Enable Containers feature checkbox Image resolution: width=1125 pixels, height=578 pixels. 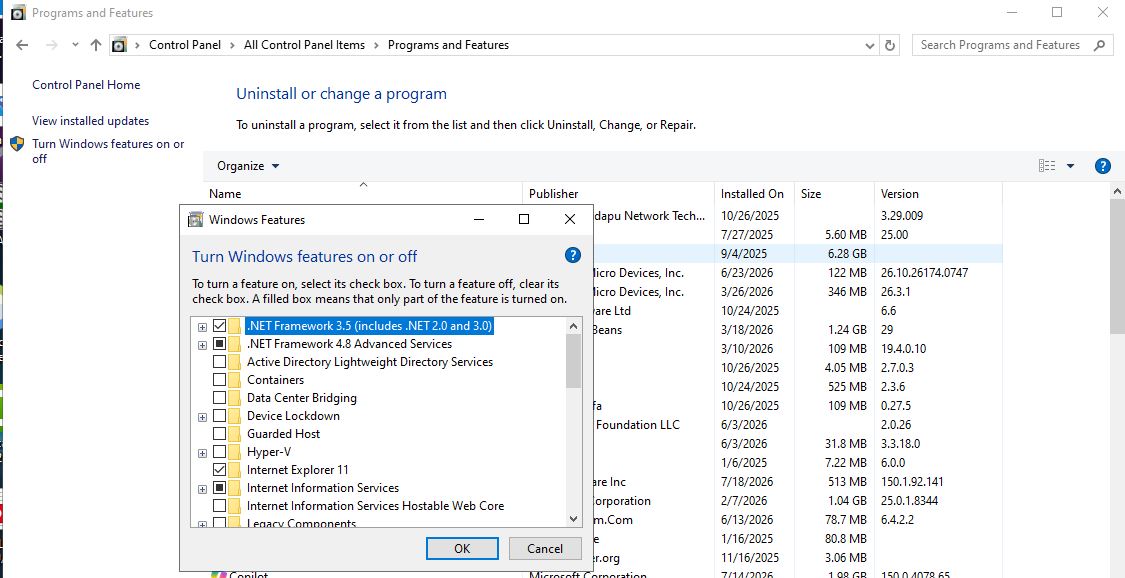[220, 379]
